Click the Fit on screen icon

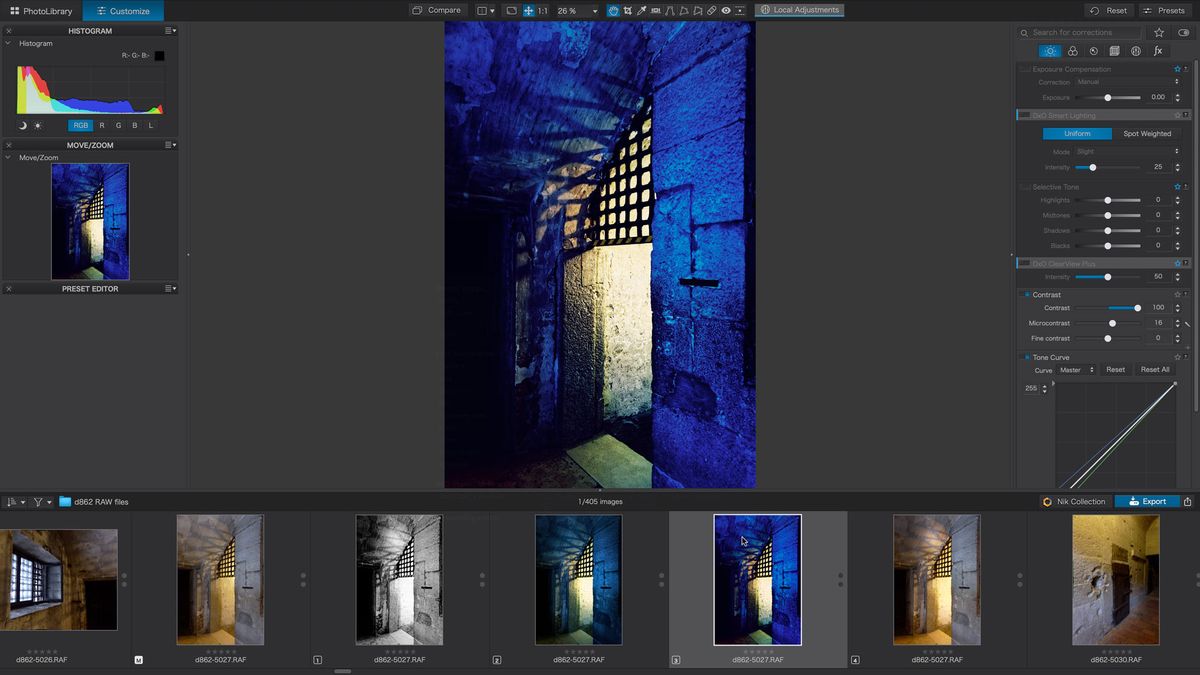(511, 10)
